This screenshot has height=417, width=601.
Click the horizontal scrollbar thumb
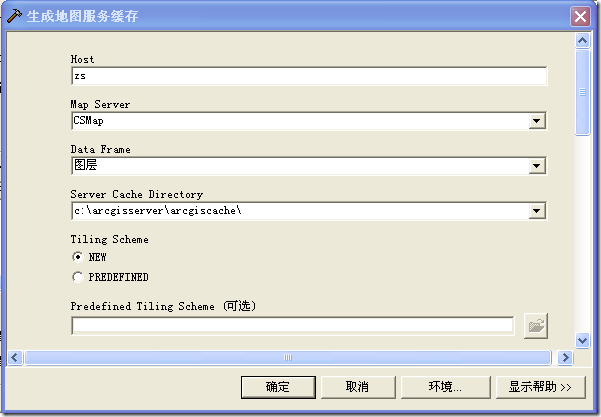coord(288,358)
